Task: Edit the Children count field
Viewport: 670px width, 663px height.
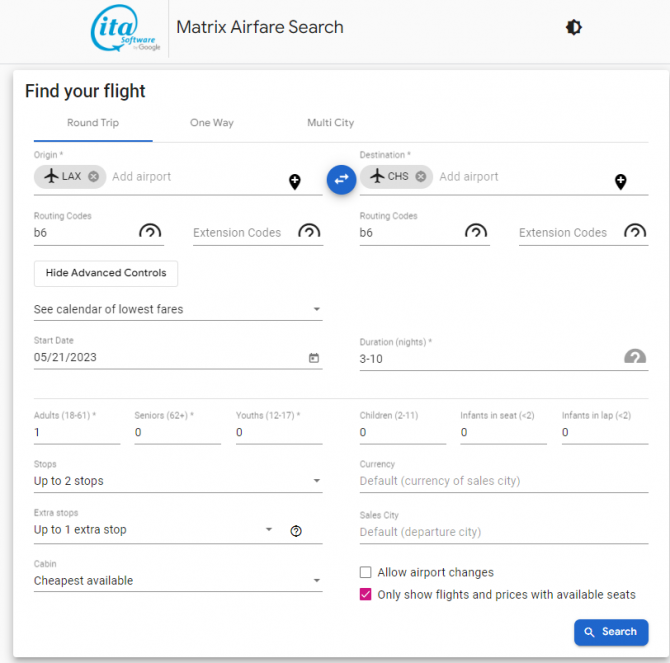Action: [x=403, y=433]
